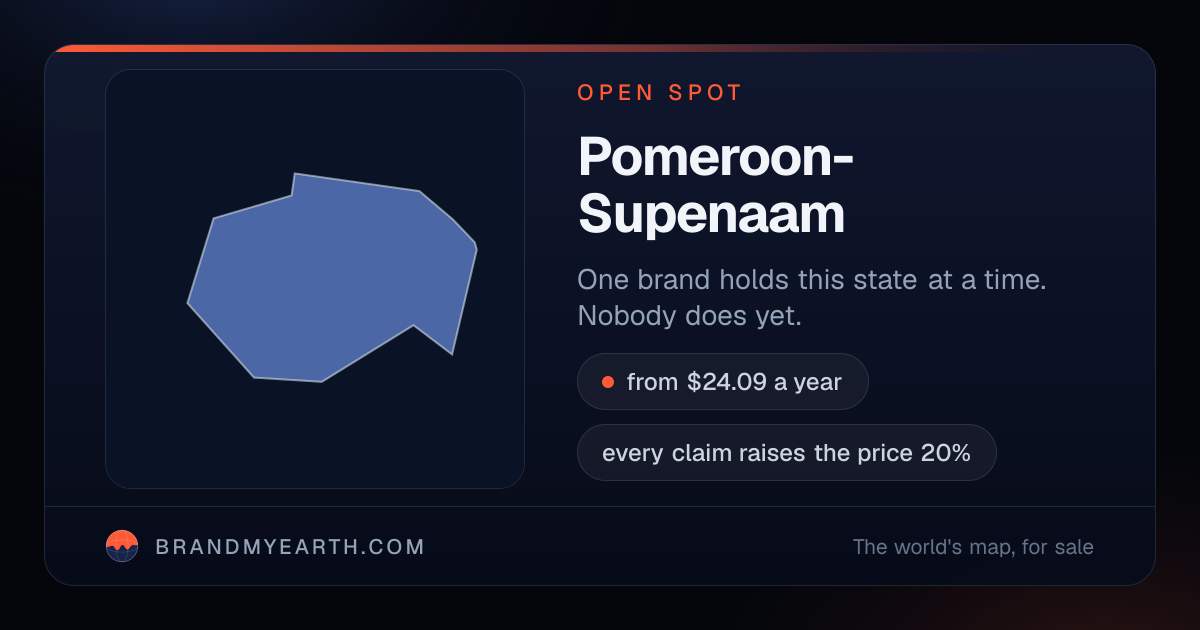Click the word 'Supenaam' in the title
The image size is (1200, 630).
coord(711,213)
